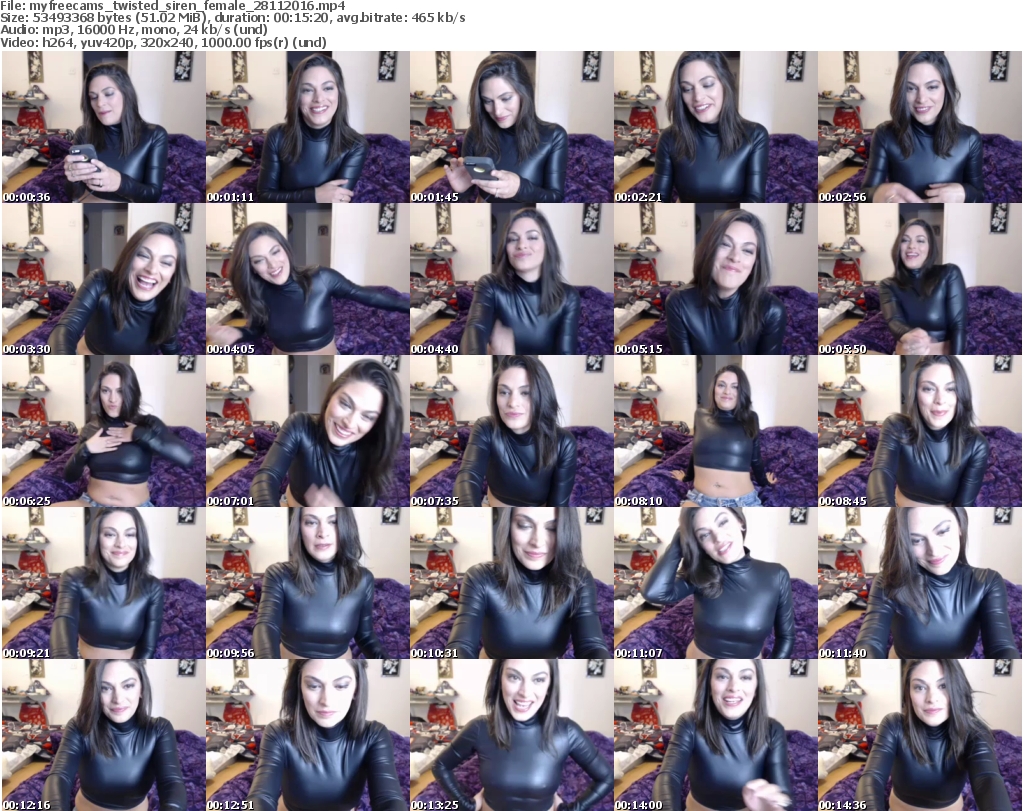The width and height of the screenshot is (1024, 811).
Task: Click the thumbnail at 00:05:15
Action: point(715,279)
